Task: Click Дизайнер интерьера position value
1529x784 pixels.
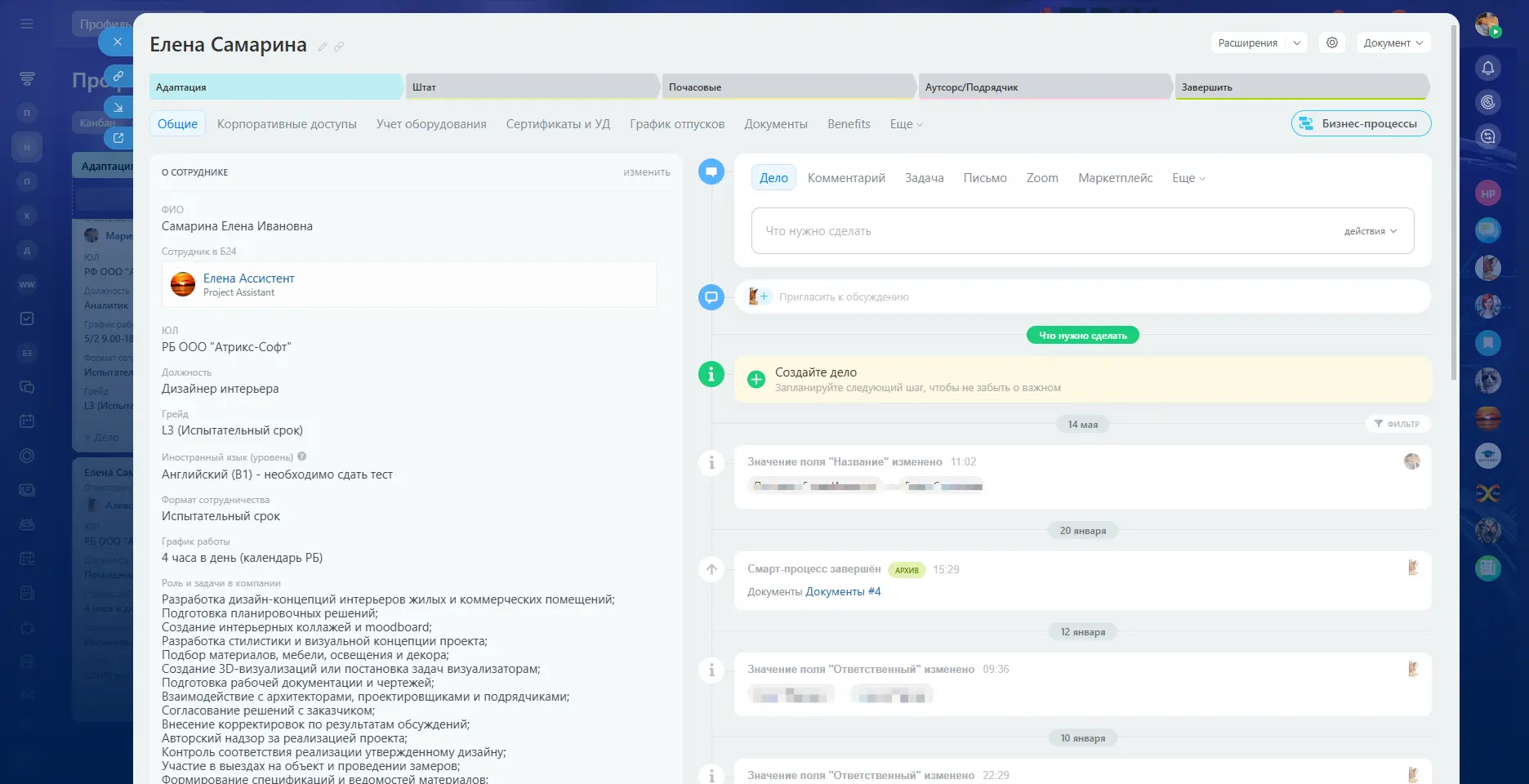Action: [220, 389]
